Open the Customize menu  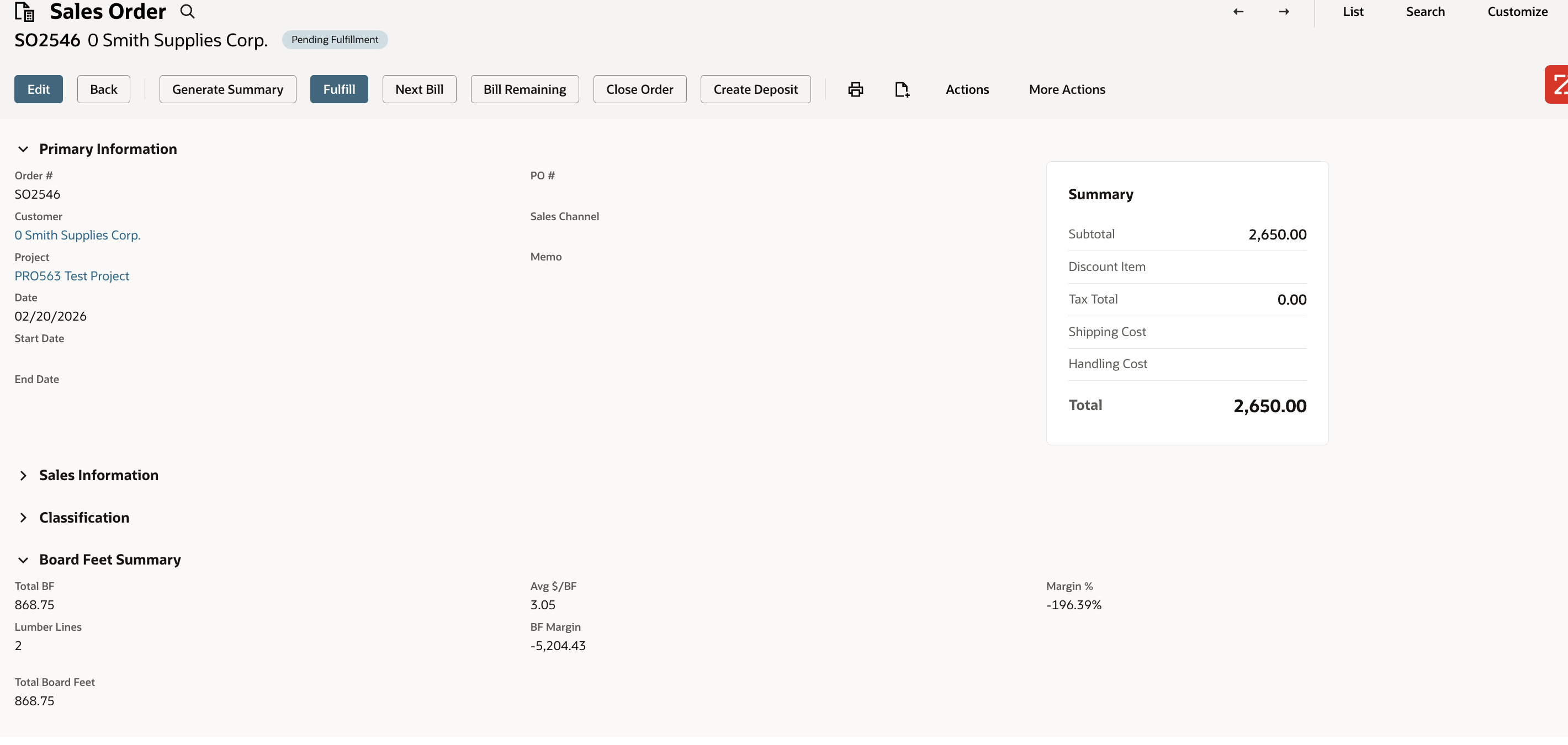1517,11
